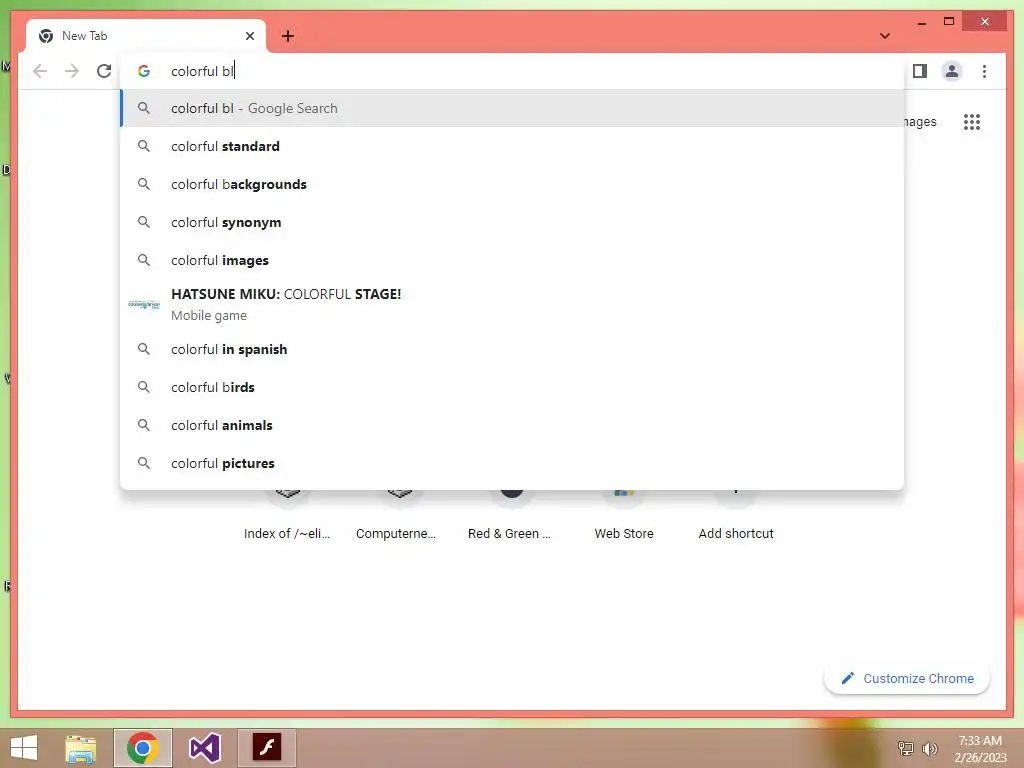Viewport: 1024px width, 768px height.
Task: Pick the 'colorful birds' suggestion
Action: 512,387
